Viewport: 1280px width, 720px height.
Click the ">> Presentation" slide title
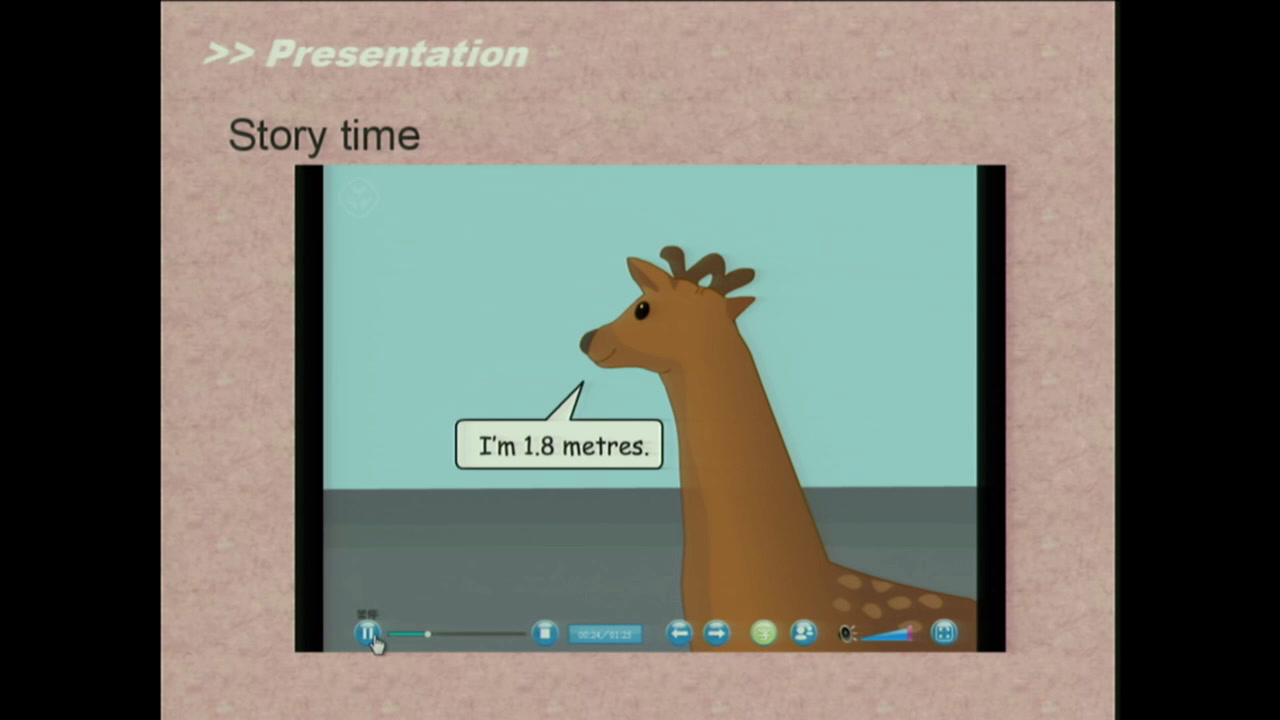366,54
